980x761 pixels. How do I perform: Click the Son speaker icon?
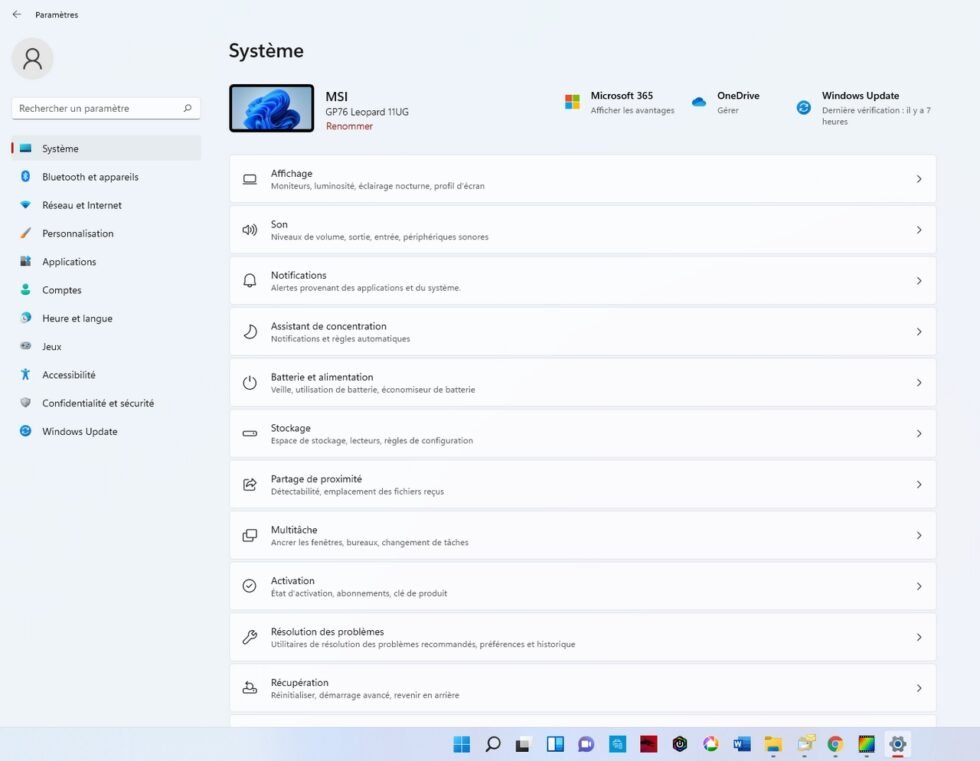pyautogui.click(x=248, y=229)
